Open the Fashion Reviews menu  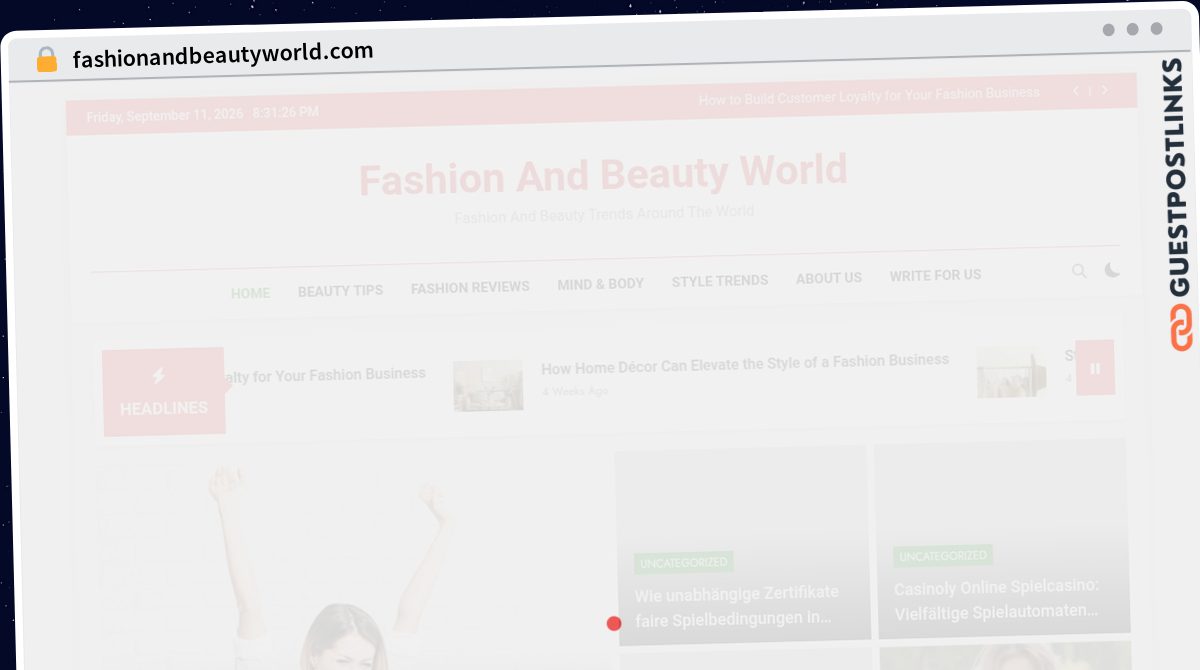470,287
